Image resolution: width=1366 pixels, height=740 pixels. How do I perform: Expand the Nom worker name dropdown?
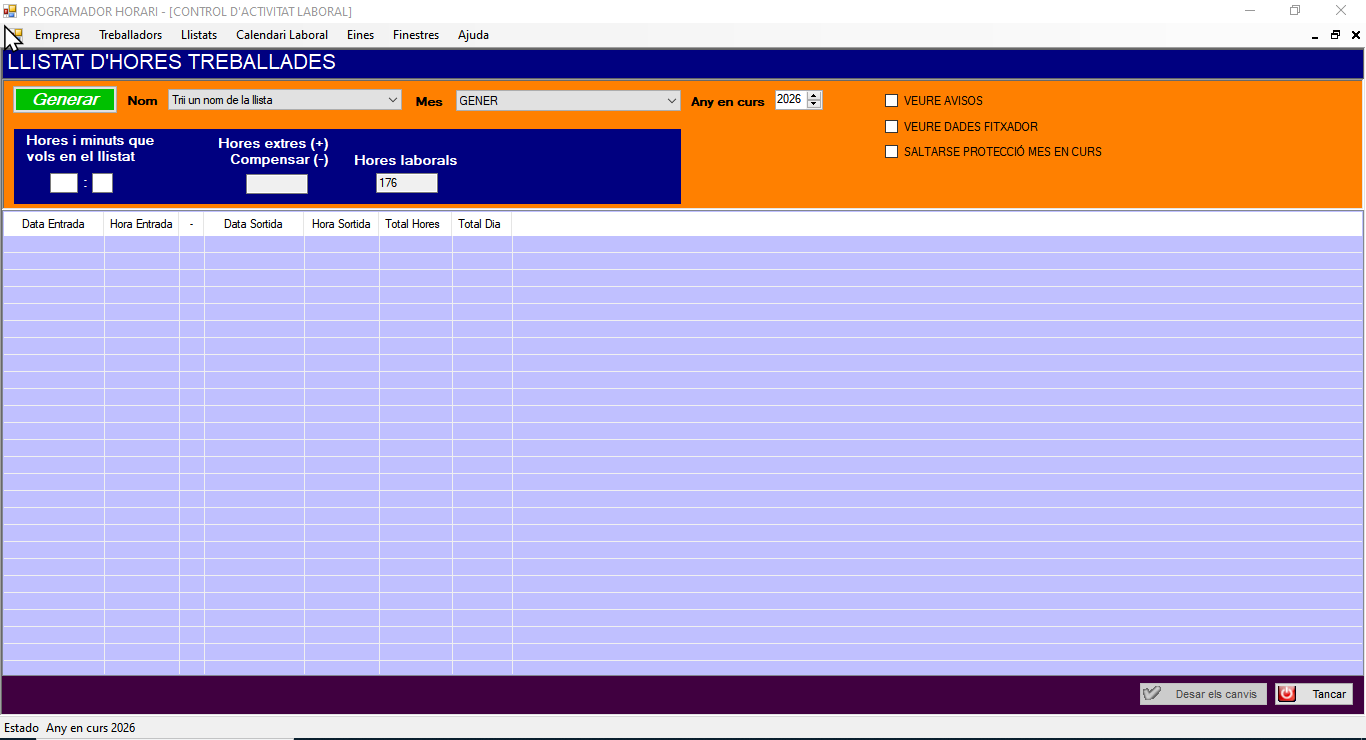[392, 100]
